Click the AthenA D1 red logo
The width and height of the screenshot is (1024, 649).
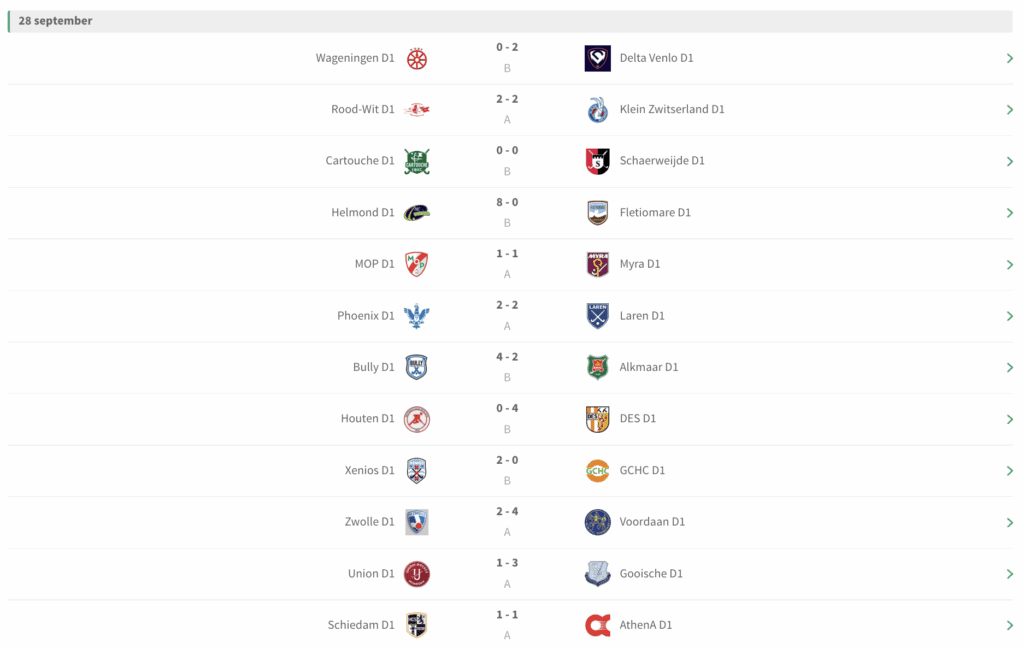click(x=597, y=626)
